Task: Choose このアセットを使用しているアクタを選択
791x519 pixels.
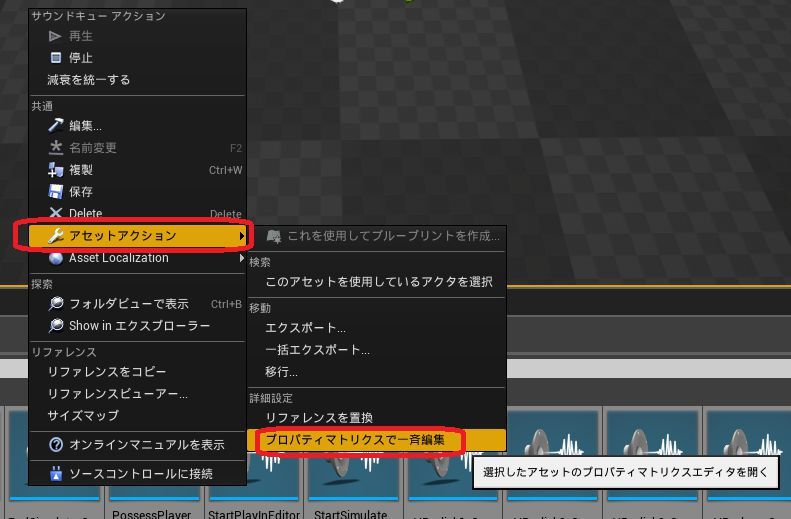Action: click(377, 281)
